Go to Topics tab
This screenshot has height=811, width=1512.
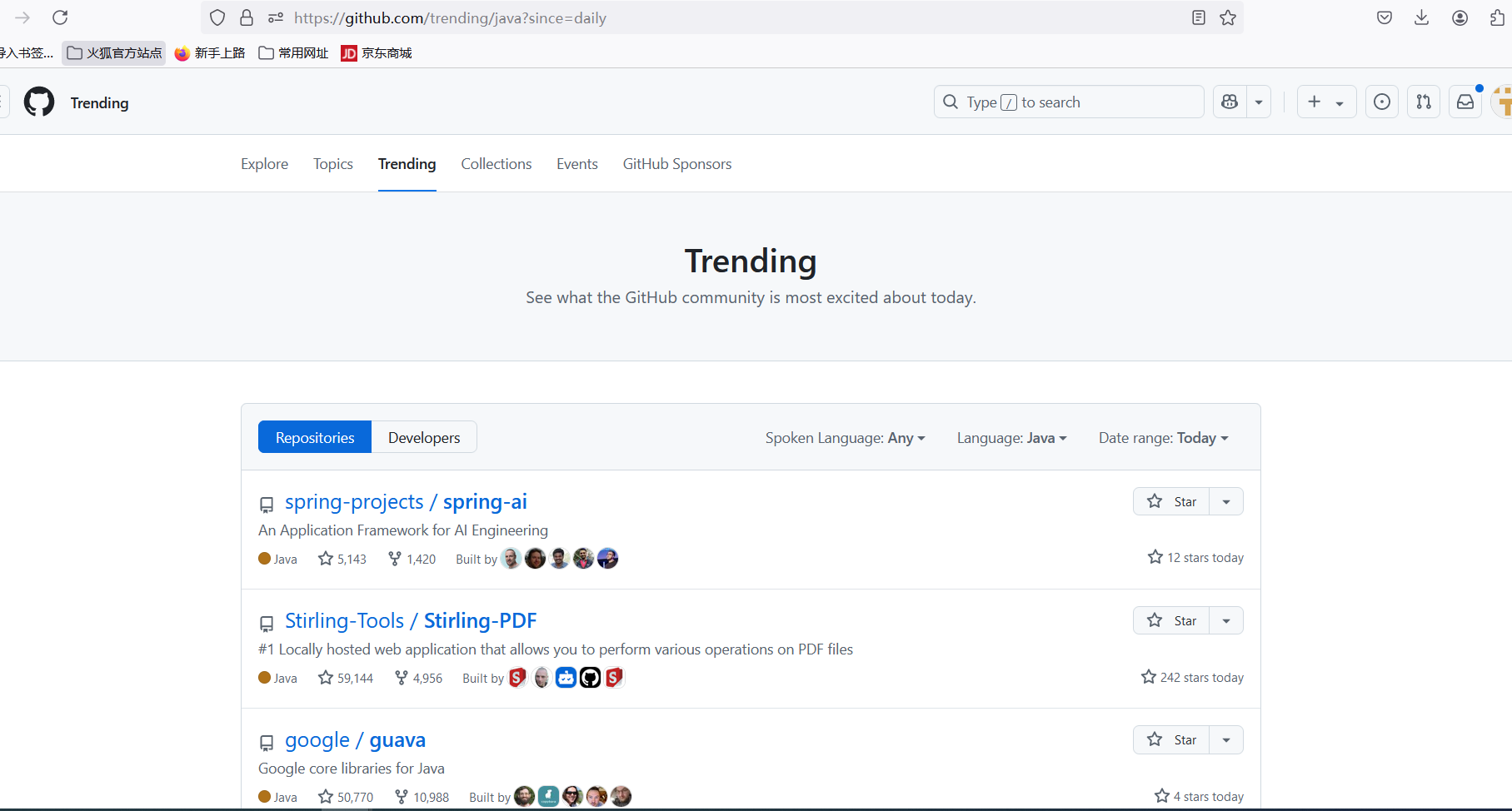coord(333,164)
